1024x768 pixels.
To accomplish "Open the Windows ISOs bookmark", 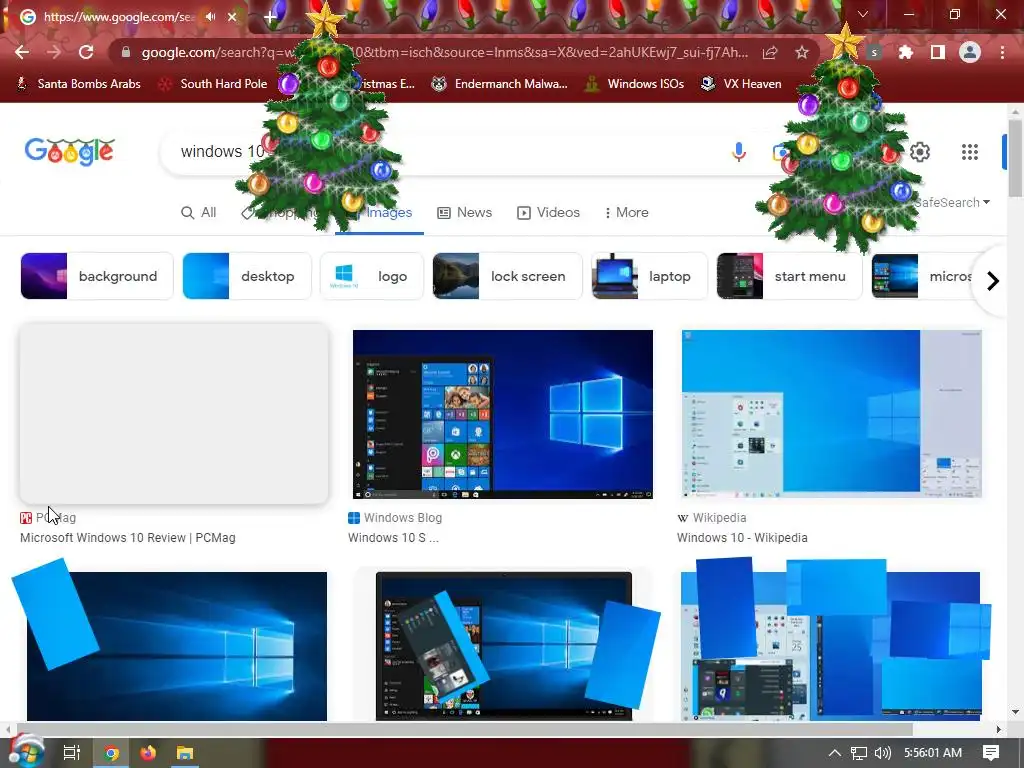I will tap(634, 84).
